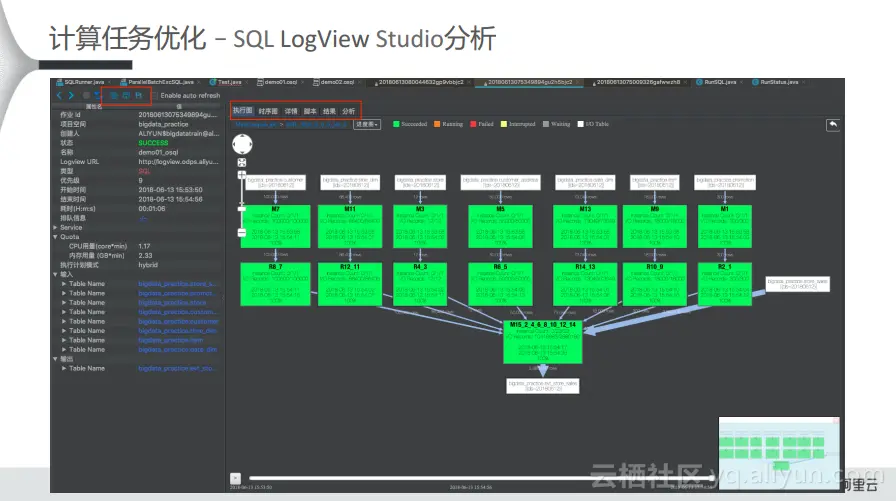Select the R12_11 task node
The width and height of the screenshot is (896, 501).
click(x=350, y=284)
